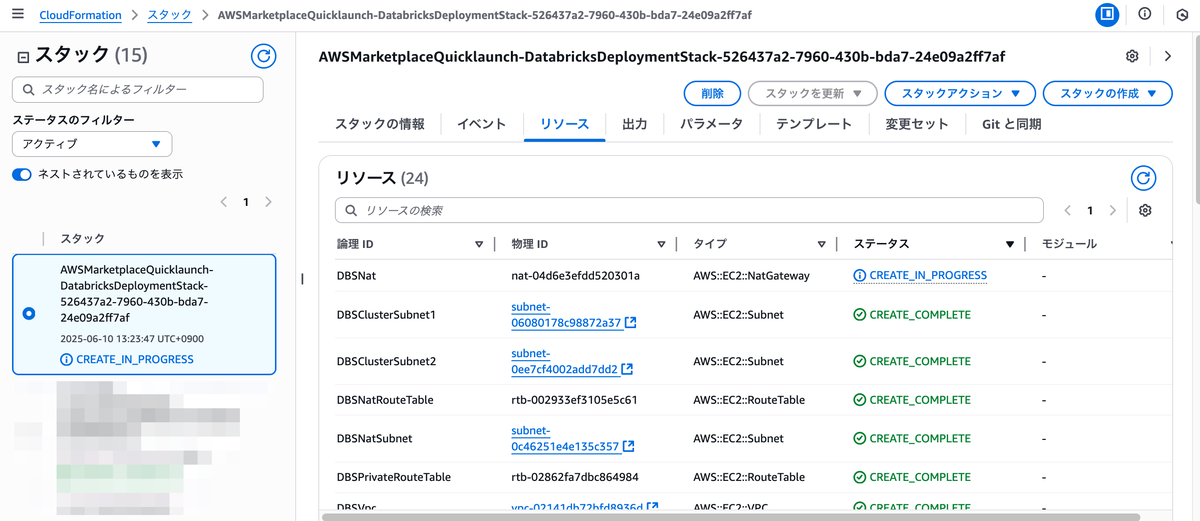Screen dimensions: 1200x521
Task: Sort by 論理 ID column arrow
Action: click(x=478, y=244)
